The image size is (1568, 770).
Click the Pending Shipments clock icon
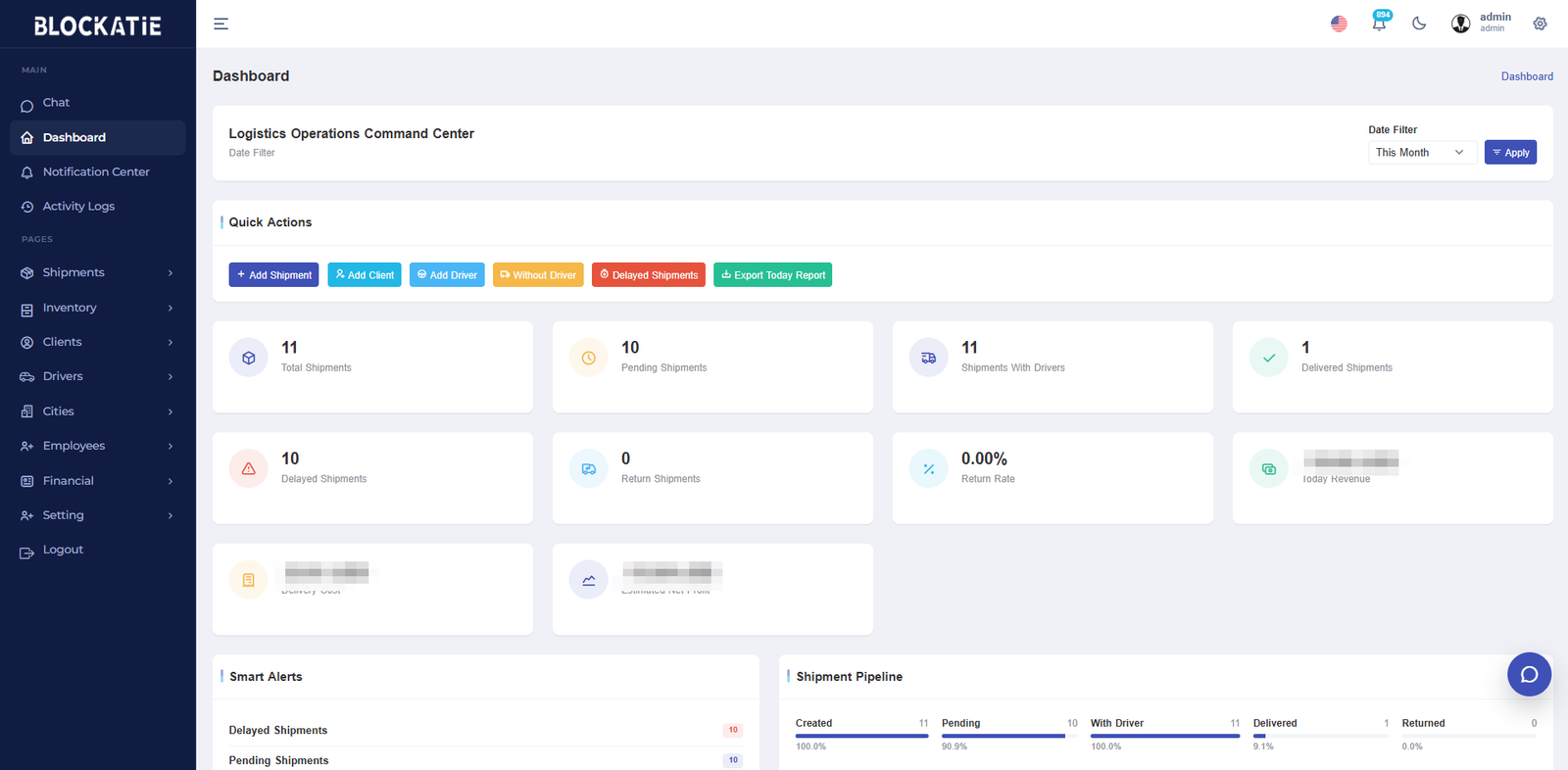coord(589,358)
